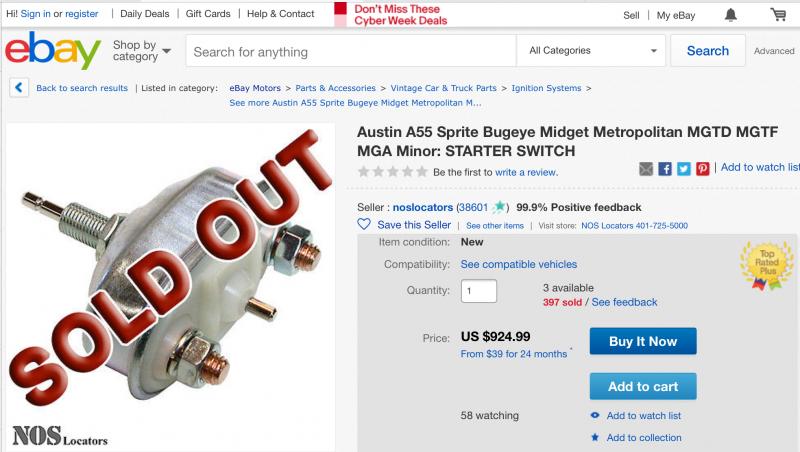Viewport: 800px width, 452px height.
Task: Open the See compatible vehicles link
Action: click(518, 264)
